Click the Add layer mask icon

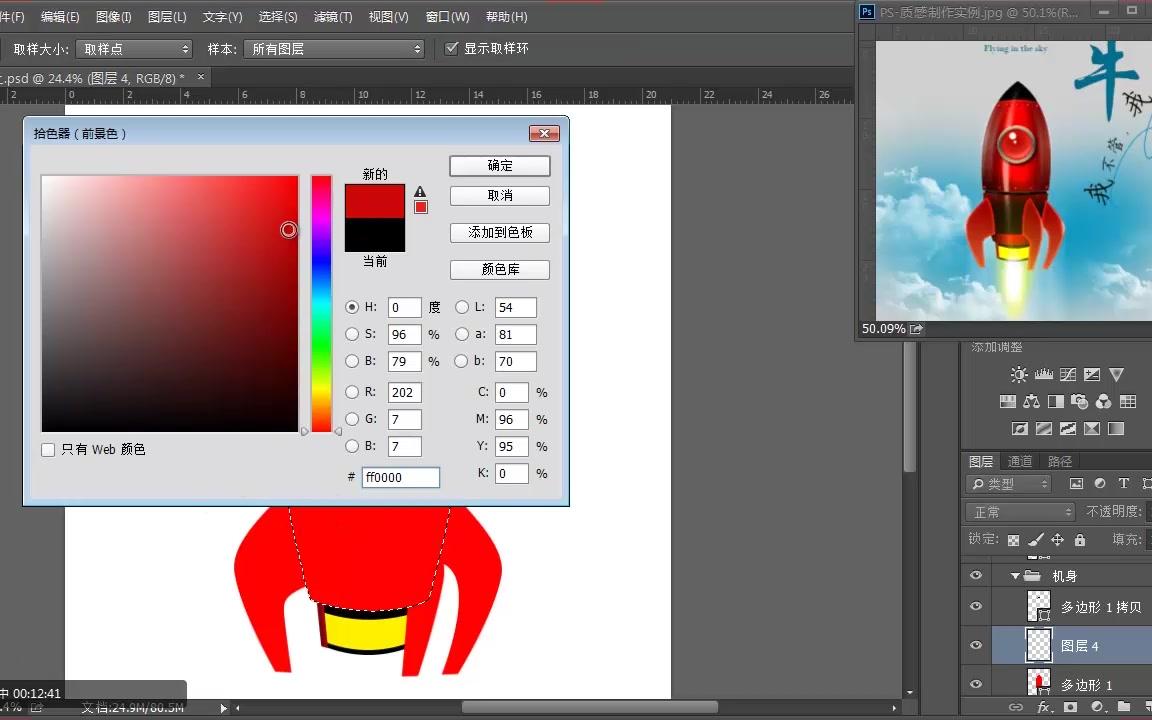(x=1070, y=707)
